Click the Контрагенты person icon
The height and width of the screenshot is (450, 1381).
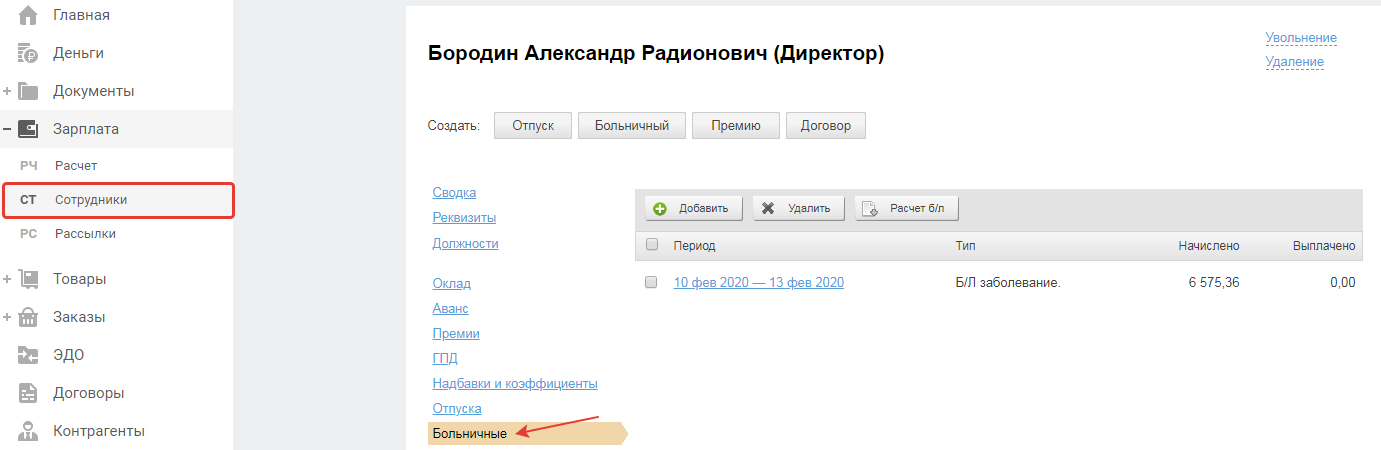28,431
